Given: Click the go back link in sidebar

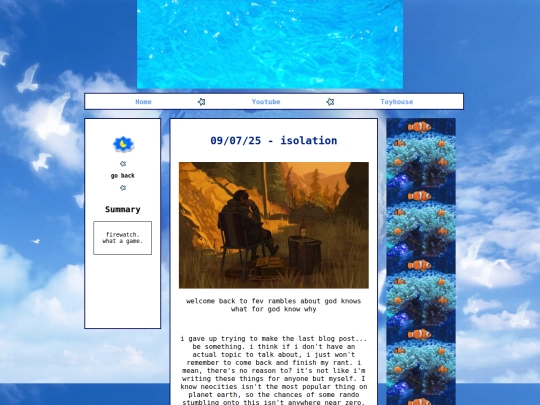Looking at the screenshot, I should coord(123,176).
